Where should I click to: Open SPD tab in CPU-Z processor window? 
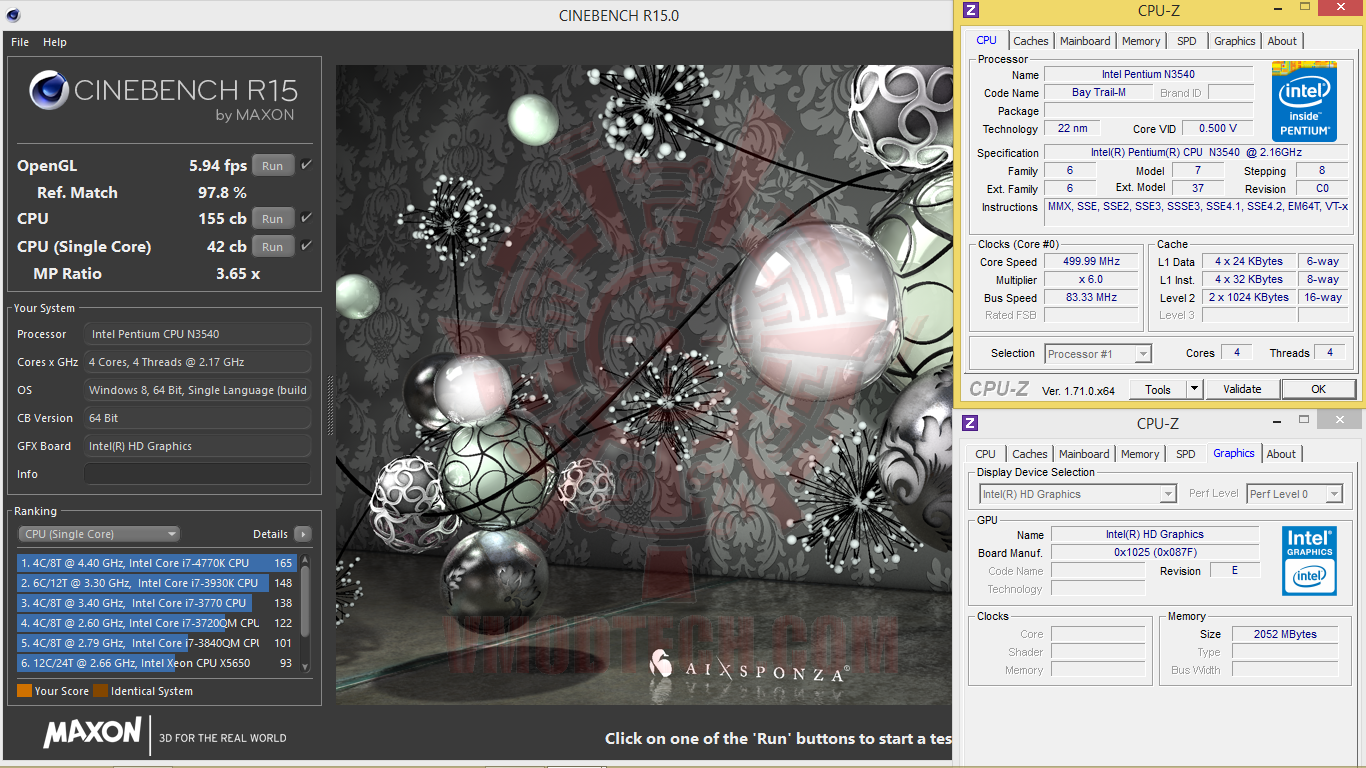[x=1186, y=41]
